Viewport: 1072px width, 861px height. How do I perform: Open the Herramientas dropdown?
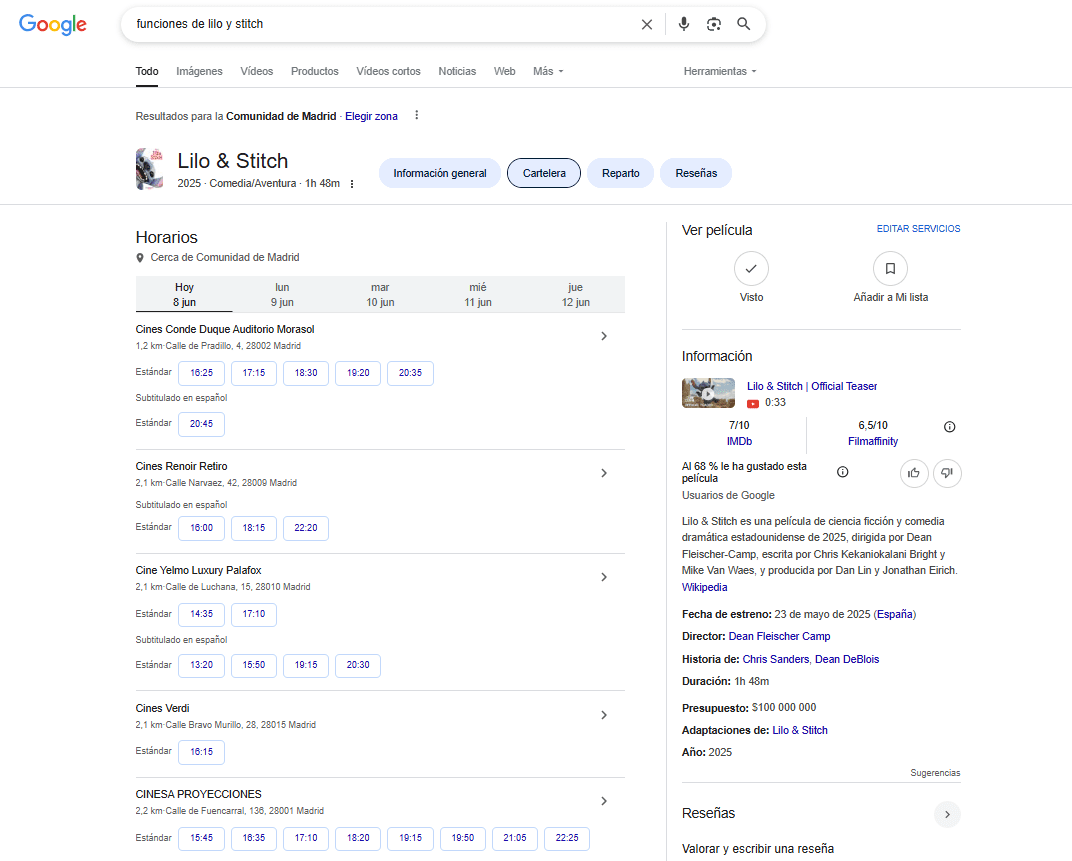[720, 71]
